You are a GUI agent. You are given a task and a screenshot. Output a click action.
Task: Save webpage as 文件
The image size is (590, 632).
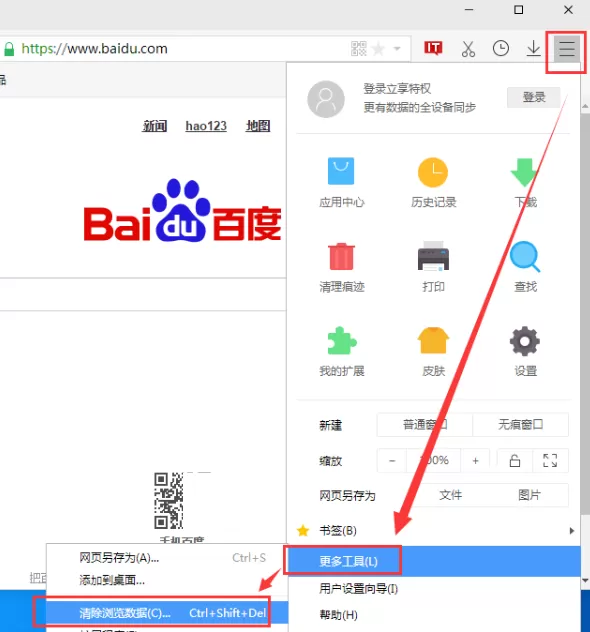(x=450, y=495)
